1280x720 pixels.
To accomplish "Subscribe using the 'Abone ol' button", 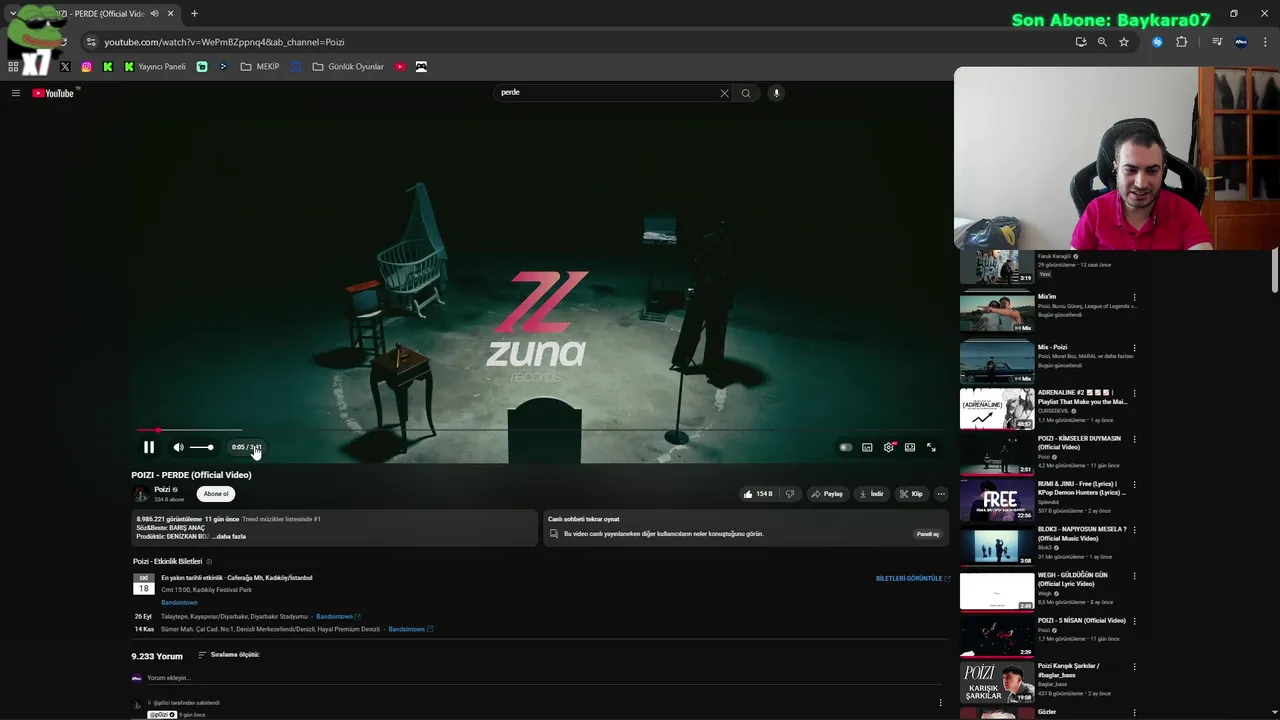I will pos(216,493).
